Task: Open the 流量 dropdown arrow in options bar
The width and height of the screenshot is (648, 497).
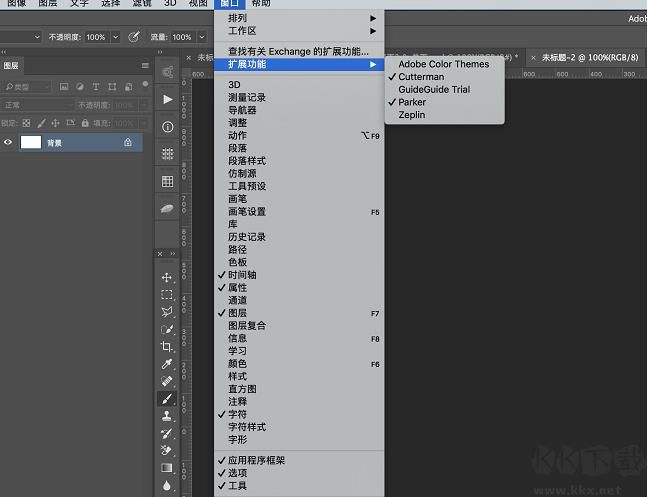Action: click(202, 37)
